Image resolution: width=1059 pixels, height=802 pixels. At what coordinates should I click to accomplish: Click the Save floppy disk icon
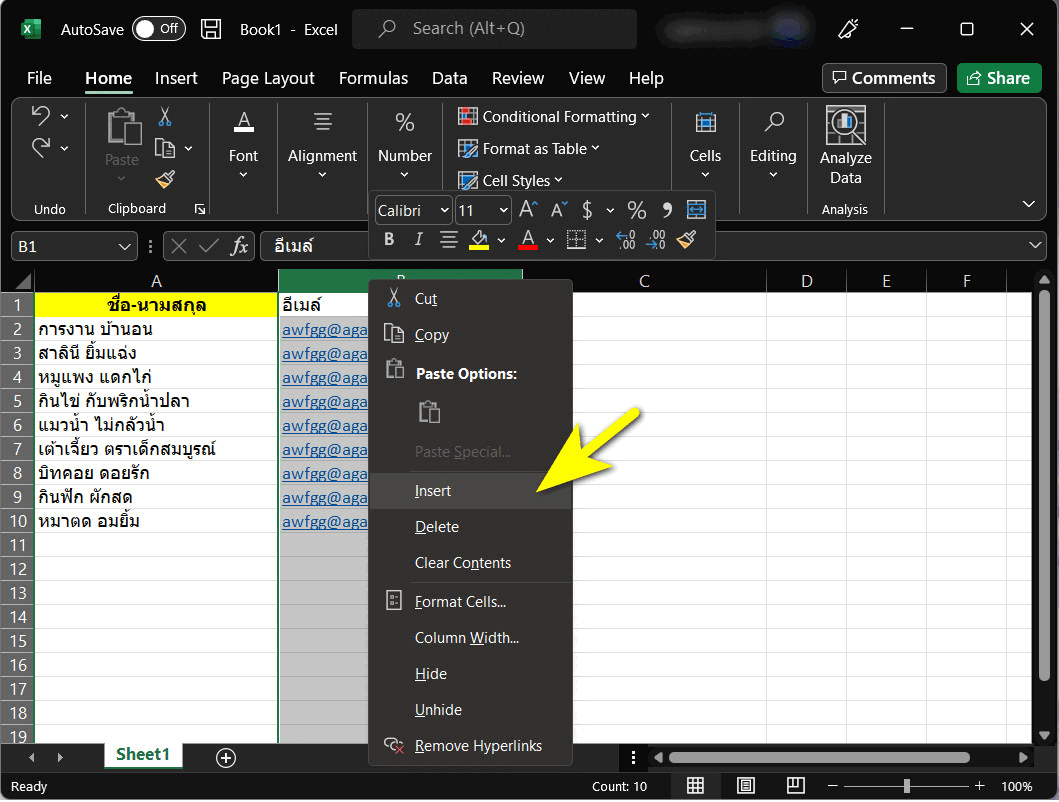click(x=211, y=29)
